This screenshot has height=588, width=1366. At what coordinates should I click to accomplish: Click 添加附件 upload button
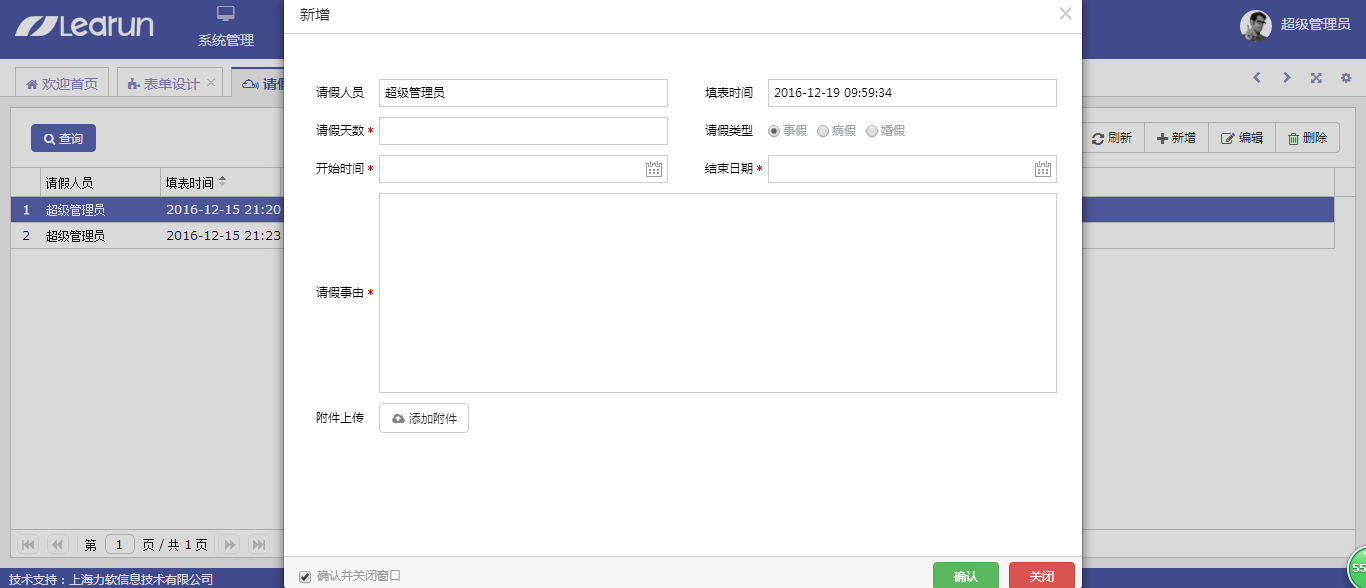[424, 418]
